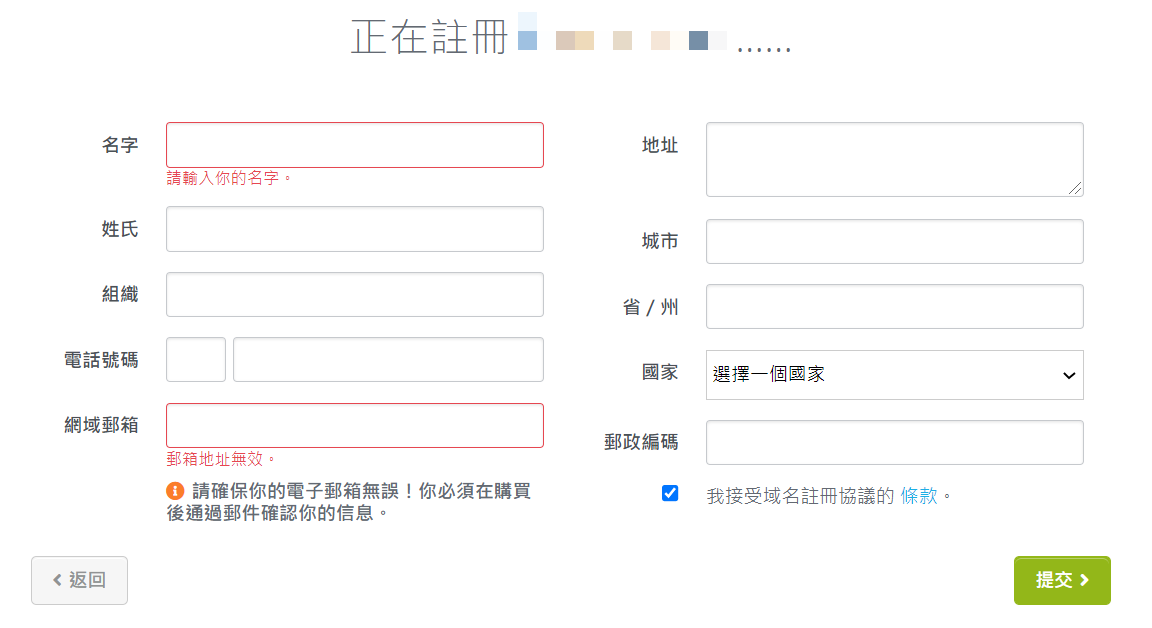Click the orange info icon near email notice
1152x628 pixels.
[x=175, y=491]
